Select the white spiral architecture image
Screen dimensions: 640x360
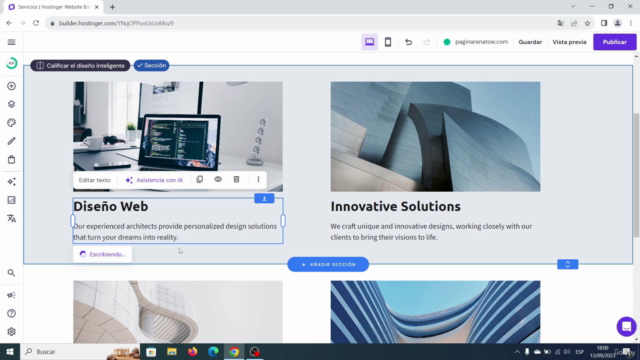pos(178,311)
